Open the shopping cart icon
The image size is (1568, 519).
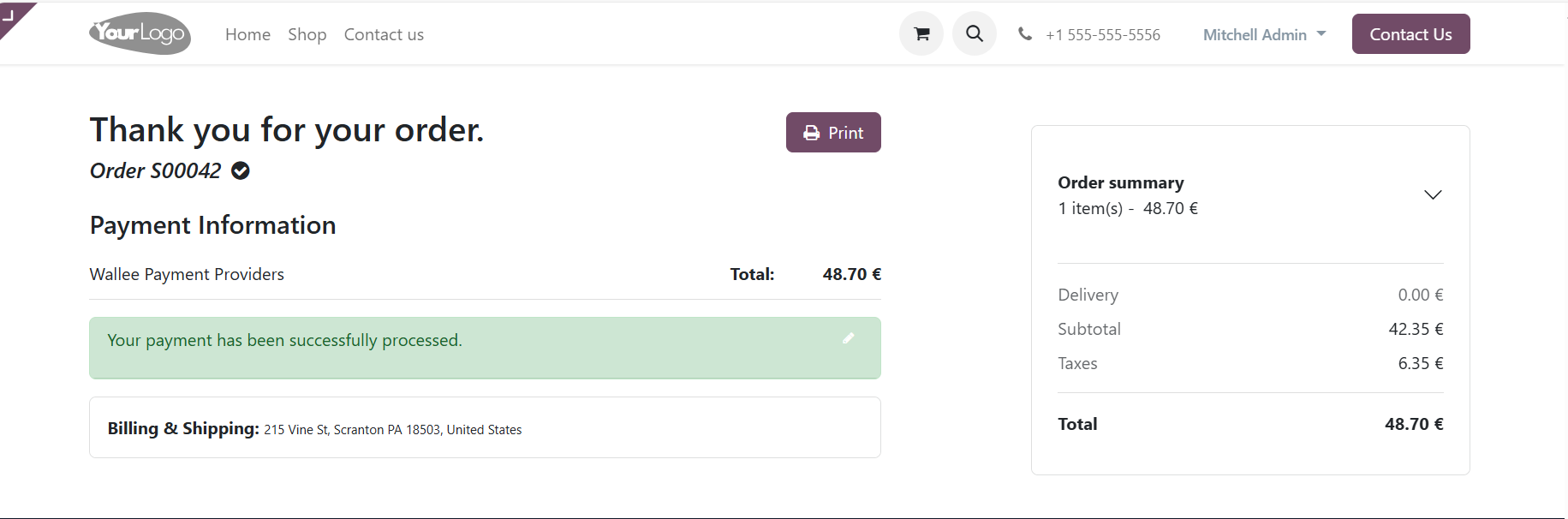coord(921,34)
